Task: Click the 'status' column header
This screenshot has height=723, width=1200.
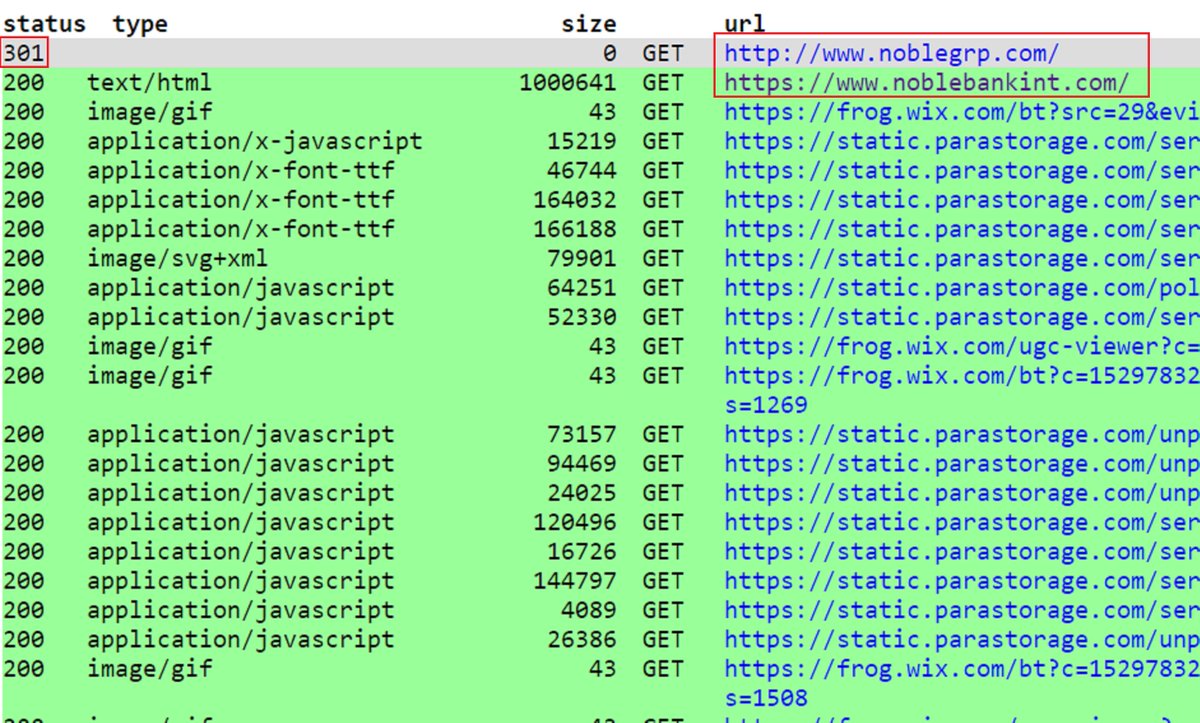Action: point(44,23)
